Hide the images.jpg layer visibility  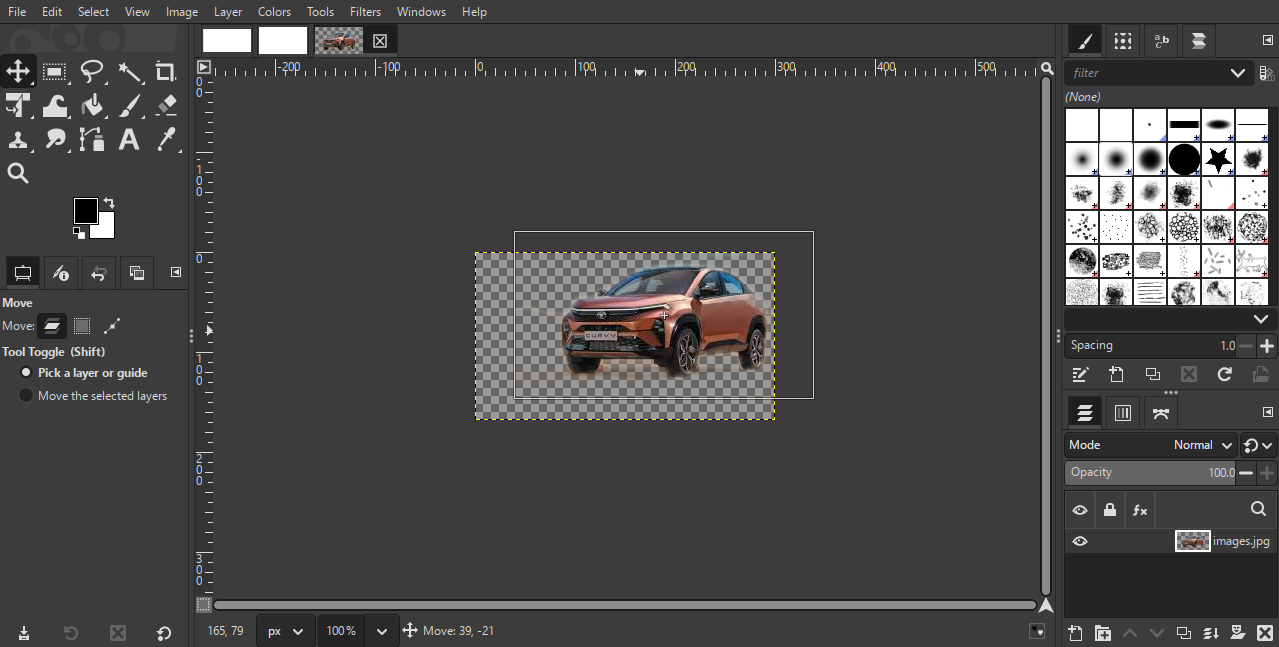click(1080, 541)
